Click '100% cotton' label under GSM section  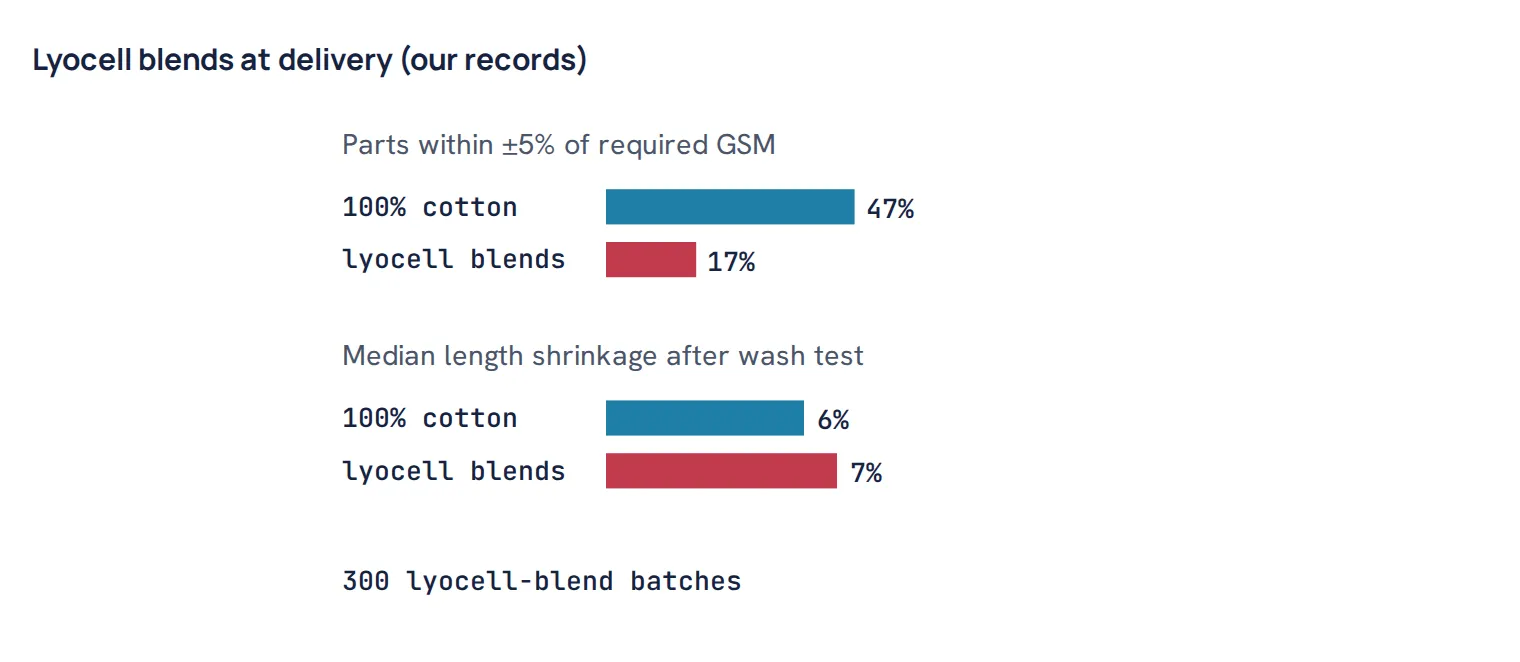[x=430, y=208]
